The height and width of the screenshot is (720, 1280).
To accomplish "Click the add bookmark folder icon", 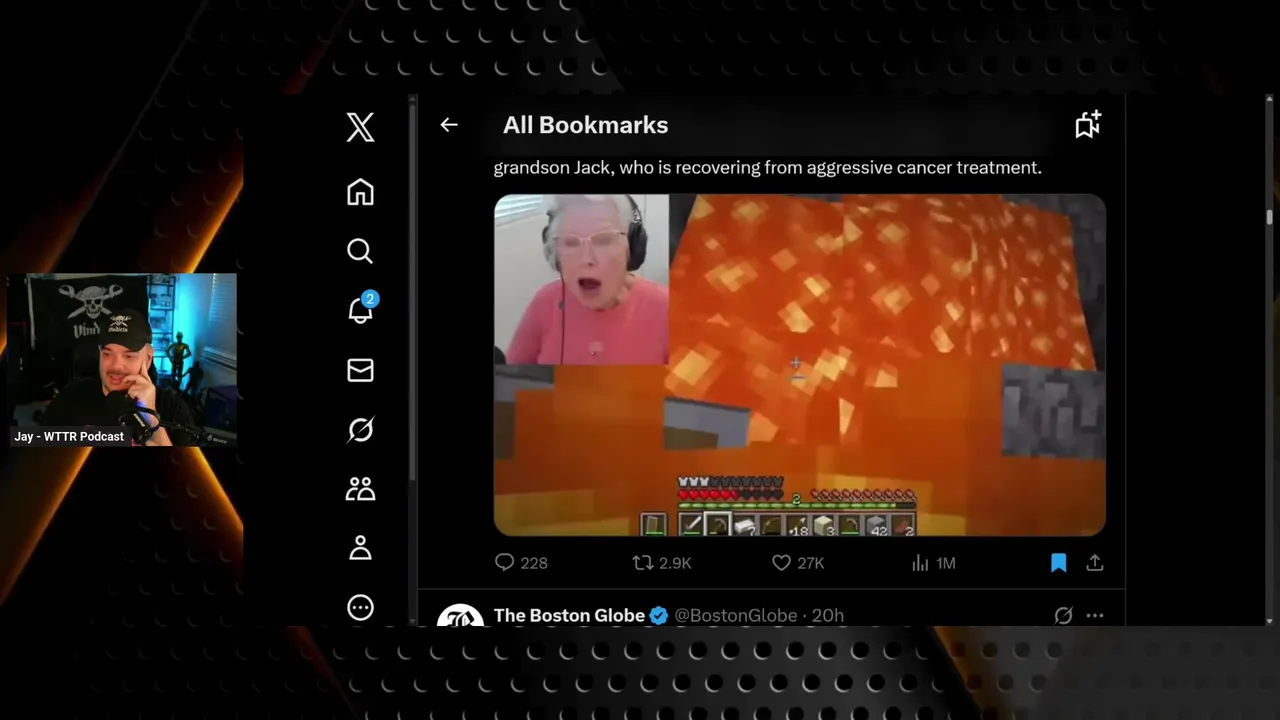I will (1088, 125).
